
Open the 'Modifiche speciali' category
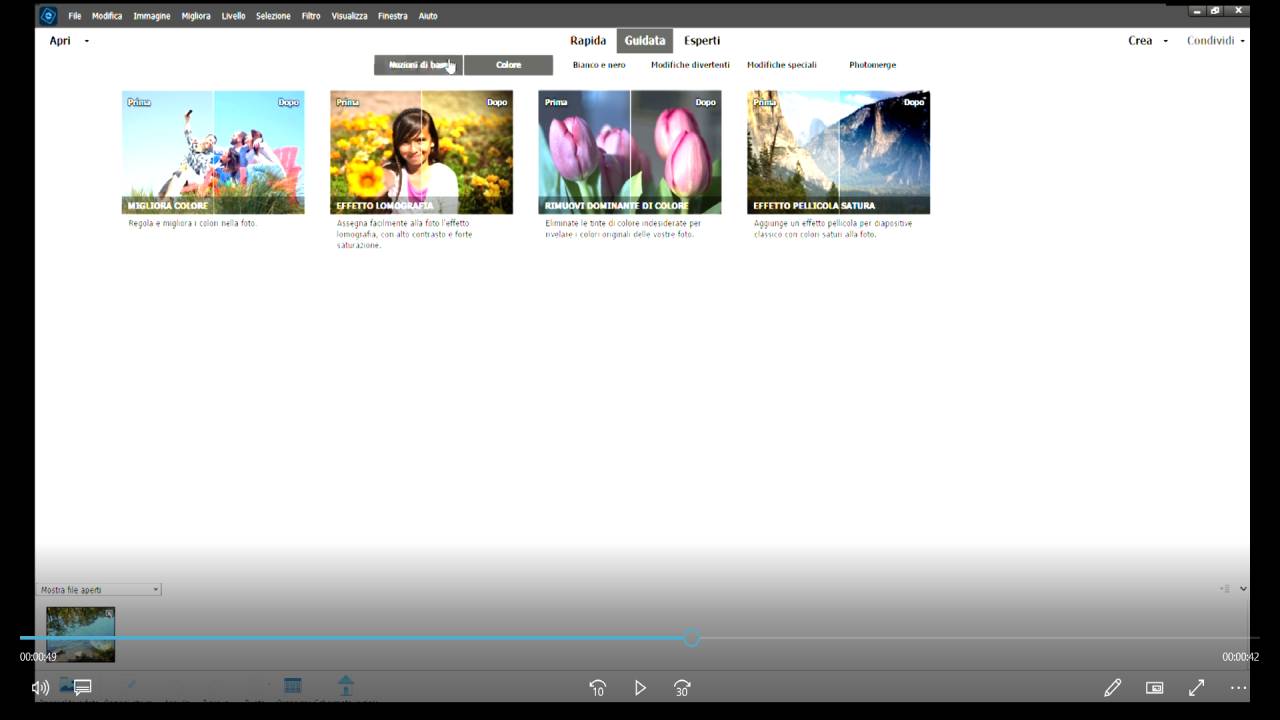[782, 65]
